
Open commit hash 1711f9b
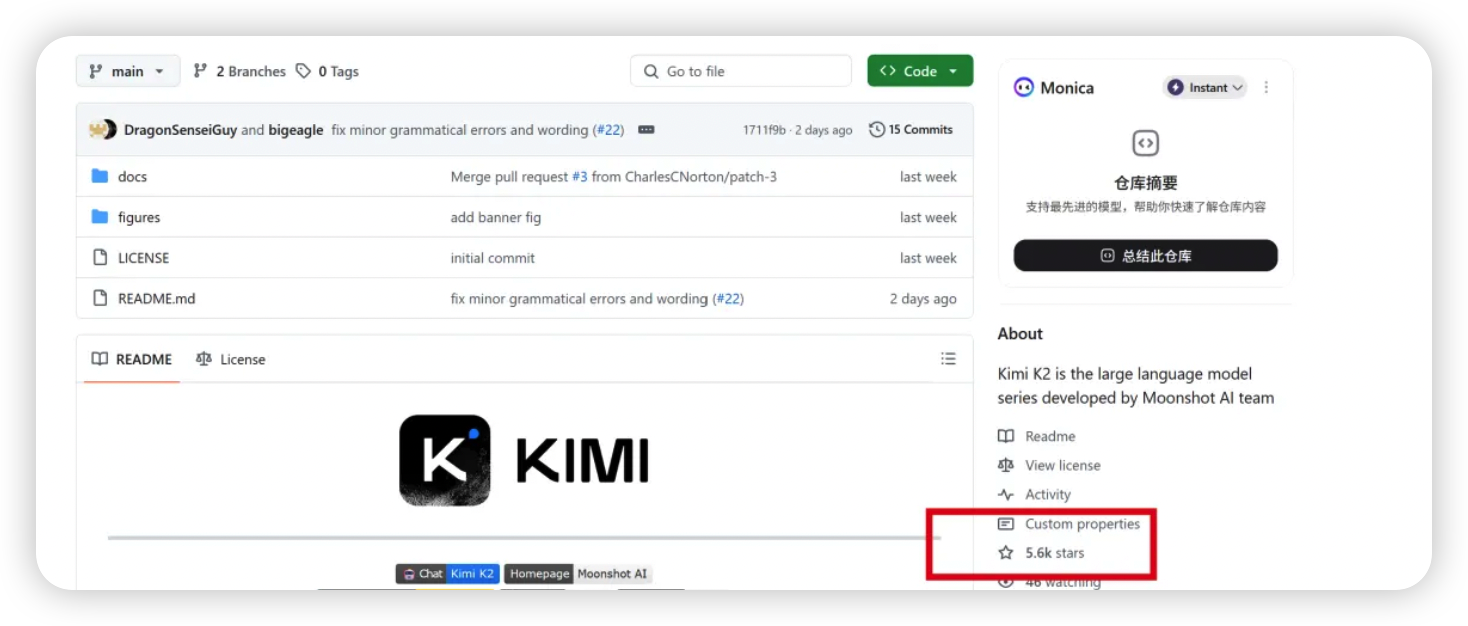pyautogui.click(x=764, y=130)
